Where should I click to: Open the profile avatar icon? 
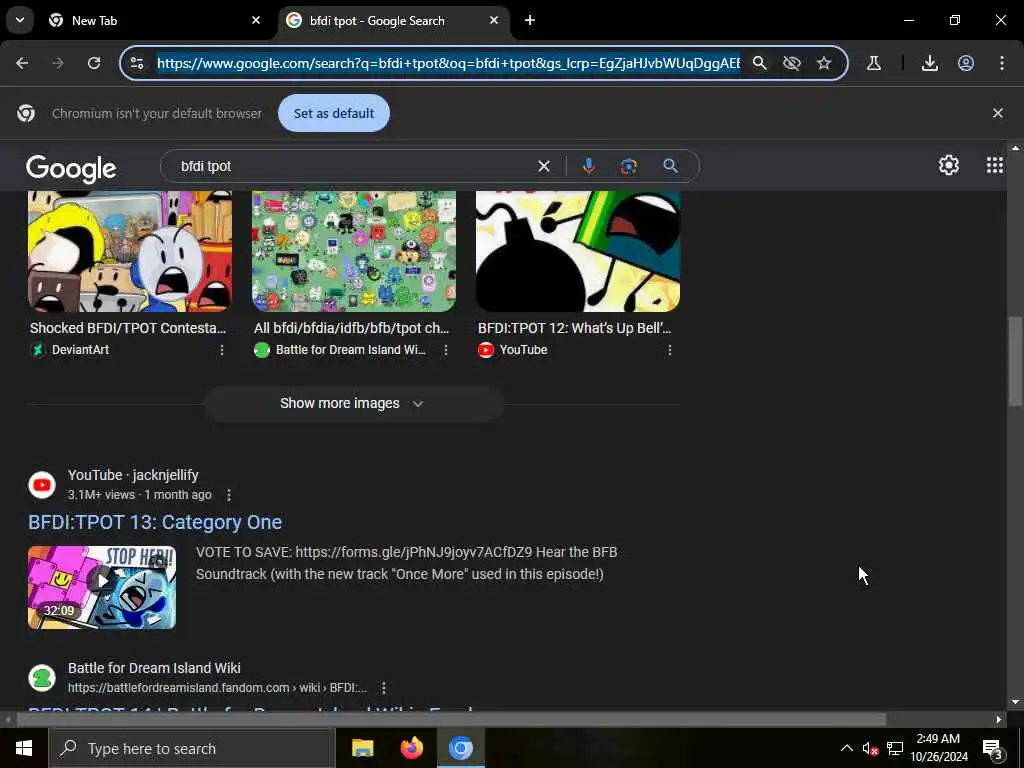pyautogui.click(x=966, y=63)
